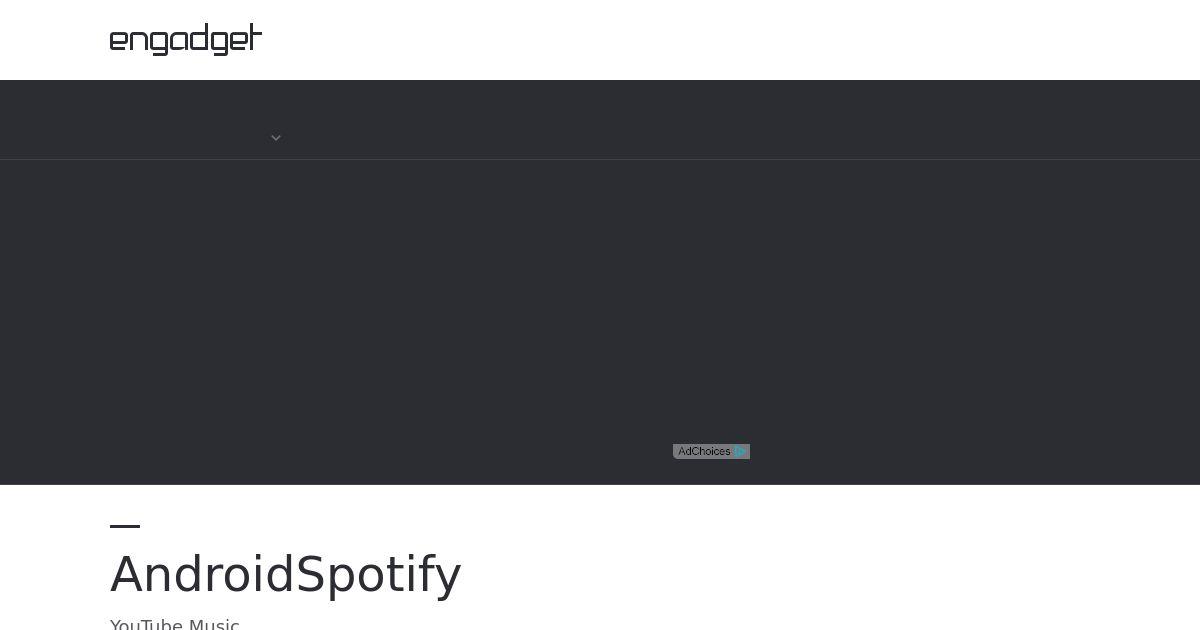This screenshot has height=630, width=1200.
Task: Open the AndroidSpotify article headline
Action: (x=286, y=574)
